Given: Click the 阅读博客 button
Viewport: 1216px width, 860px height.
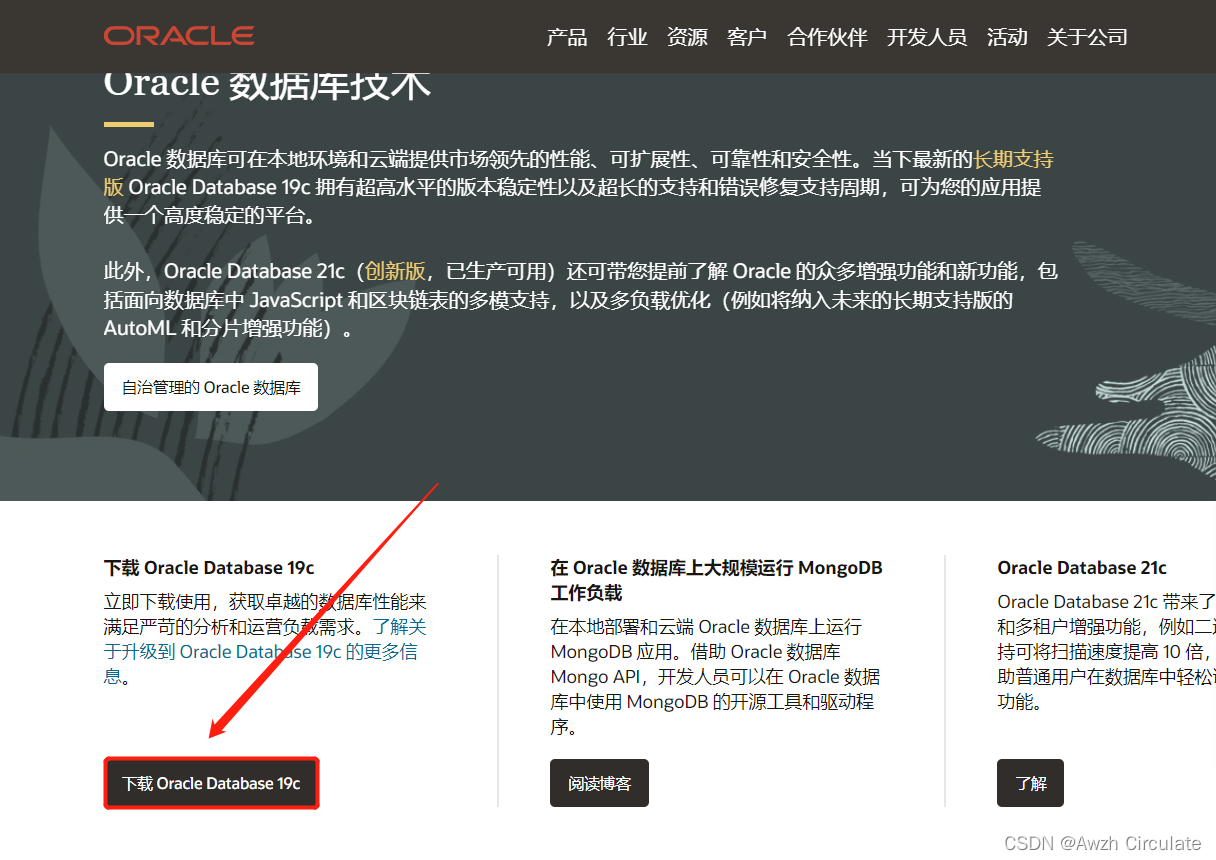Looking at the screenshot, I should point(599,783).
